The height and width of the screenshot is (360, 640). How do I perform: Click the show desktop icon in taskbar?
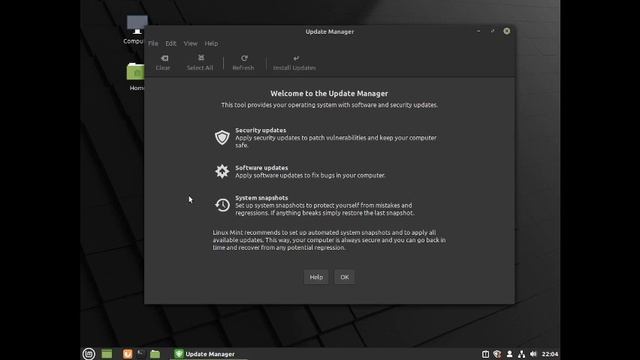107,354
